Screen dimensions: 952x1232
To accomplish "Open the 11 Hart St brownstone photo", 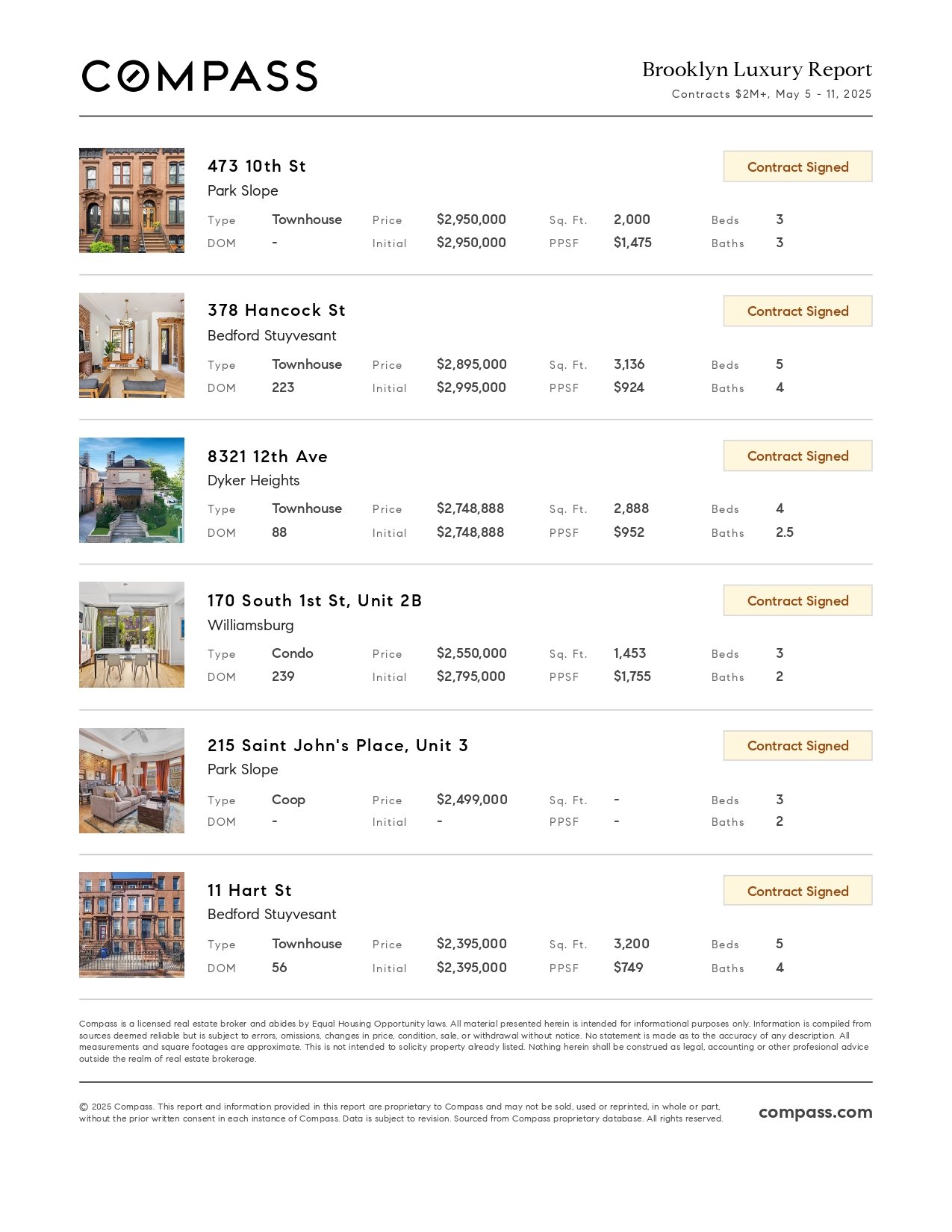I will tap(131, 925).
